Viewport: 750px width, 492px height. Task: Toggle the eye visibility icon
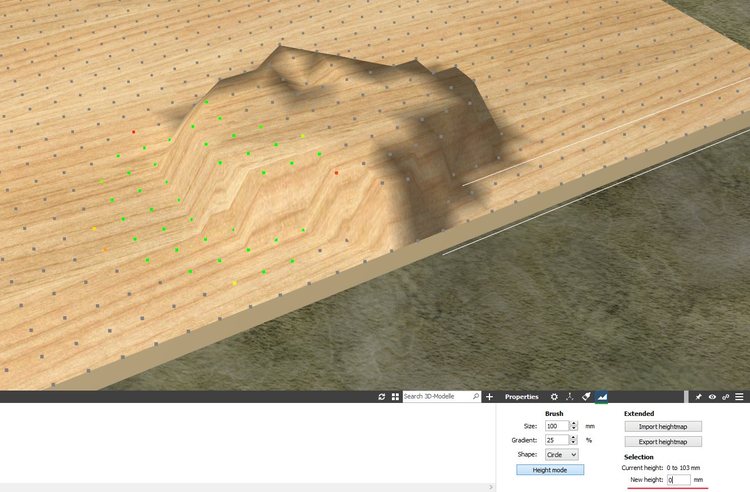click(x=712, y=397)
